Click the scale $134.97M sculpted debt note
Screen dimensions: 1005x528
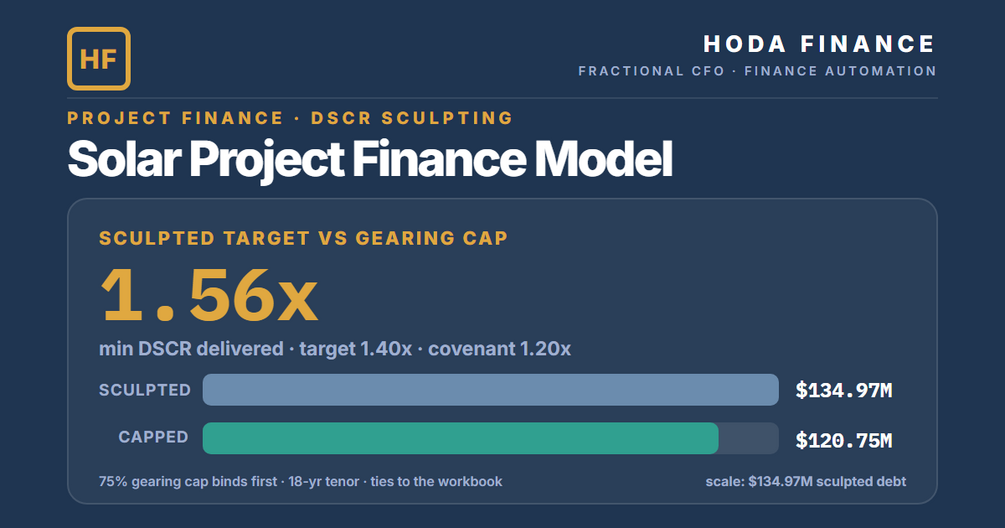(x=806, y=481)
